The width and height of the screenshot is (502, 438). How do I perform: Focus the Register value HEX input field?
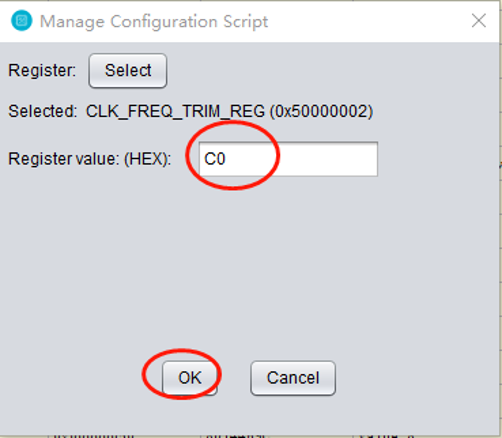click(288, 159)
